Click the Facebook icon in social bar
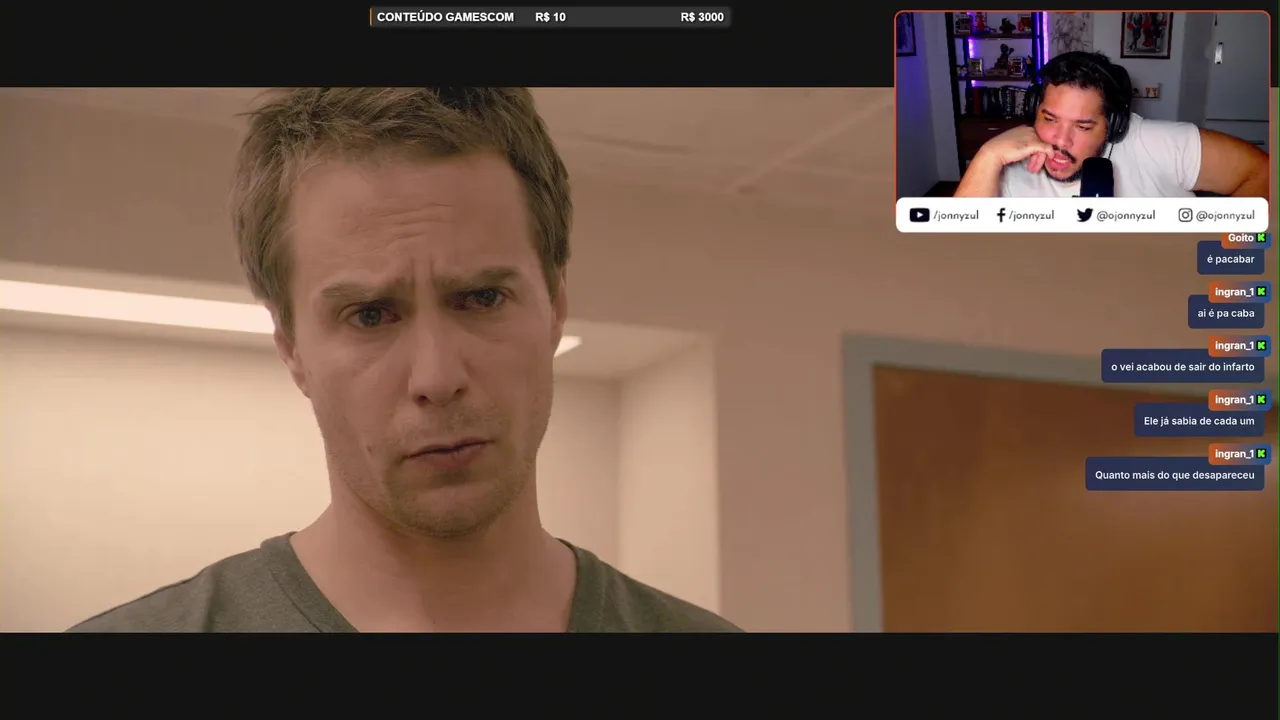Viewport: 1280px width, 720px height. click(x=1001, y=215)
